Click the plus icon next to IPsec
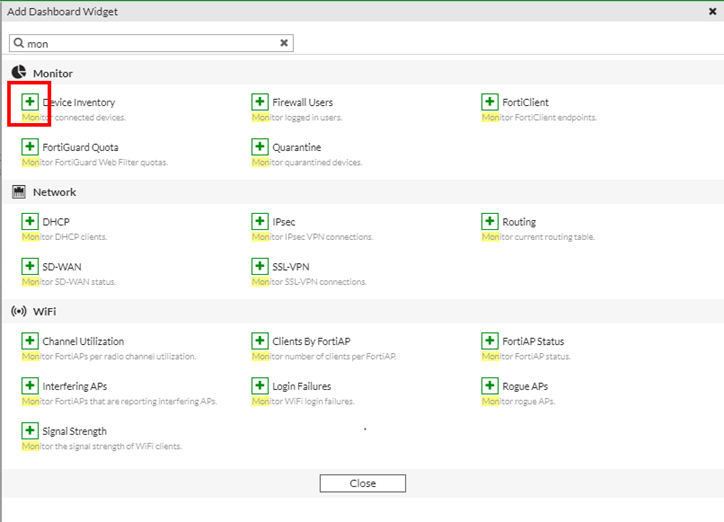The height and width of the screenshot is (522, 724). pos(260,222)
